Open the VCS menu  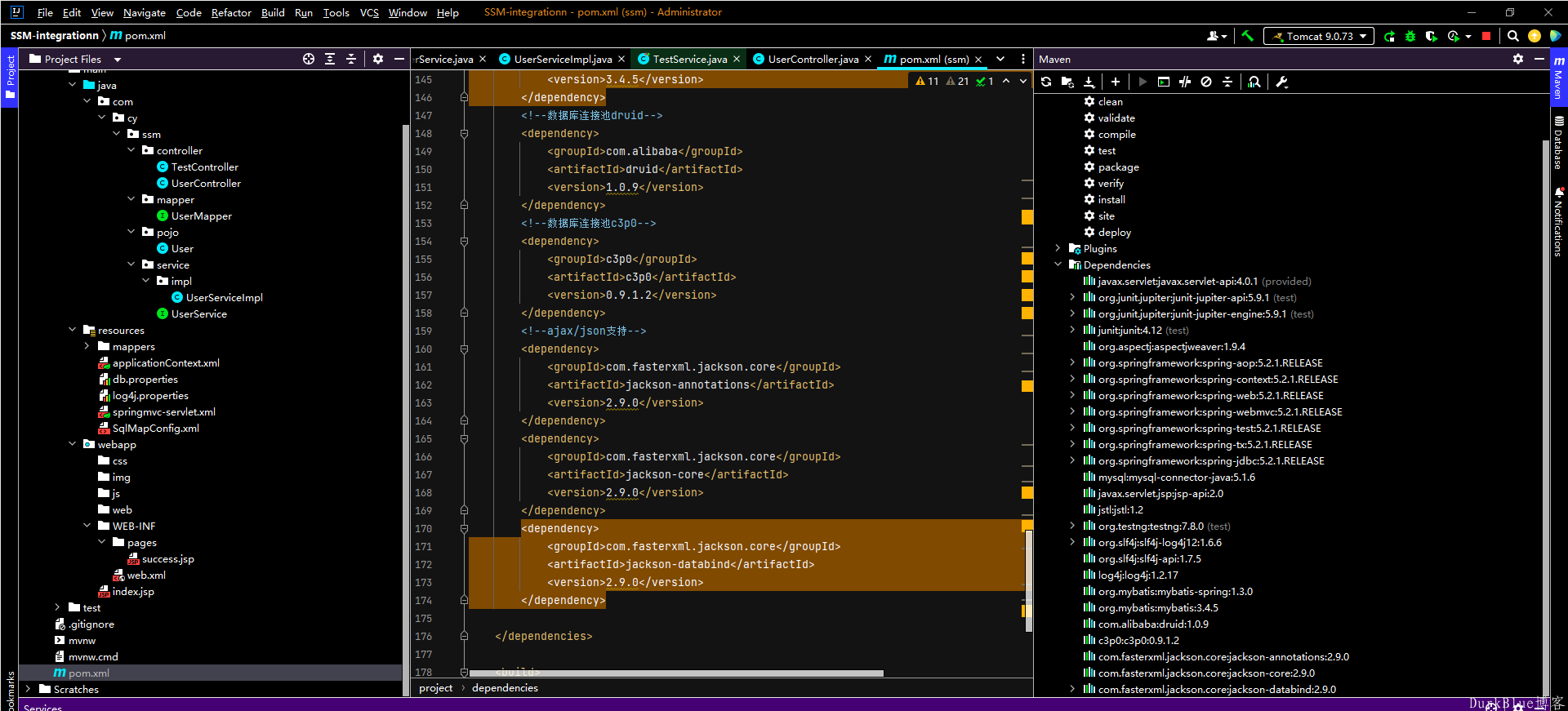[x=369, y=12]
